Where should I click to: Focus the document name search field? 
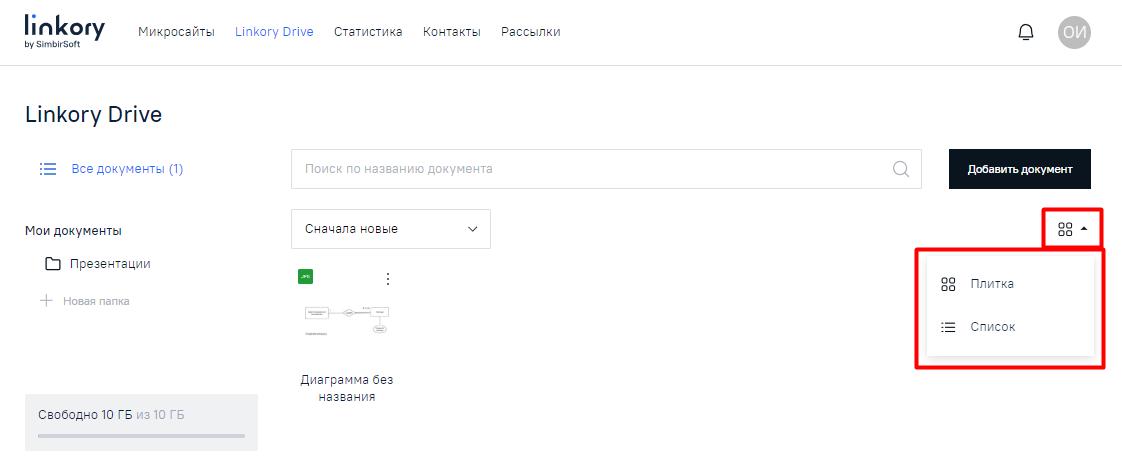pos(606,169)
